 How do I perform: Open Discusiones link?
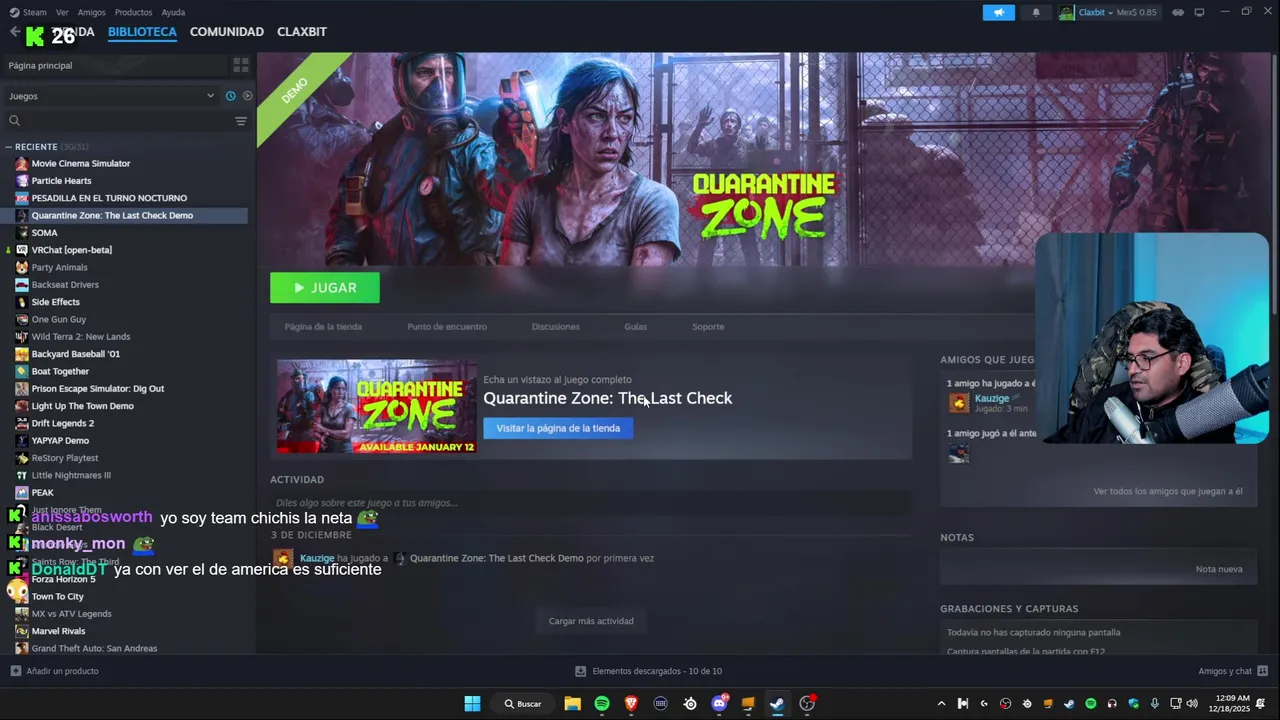pos(556,327)
